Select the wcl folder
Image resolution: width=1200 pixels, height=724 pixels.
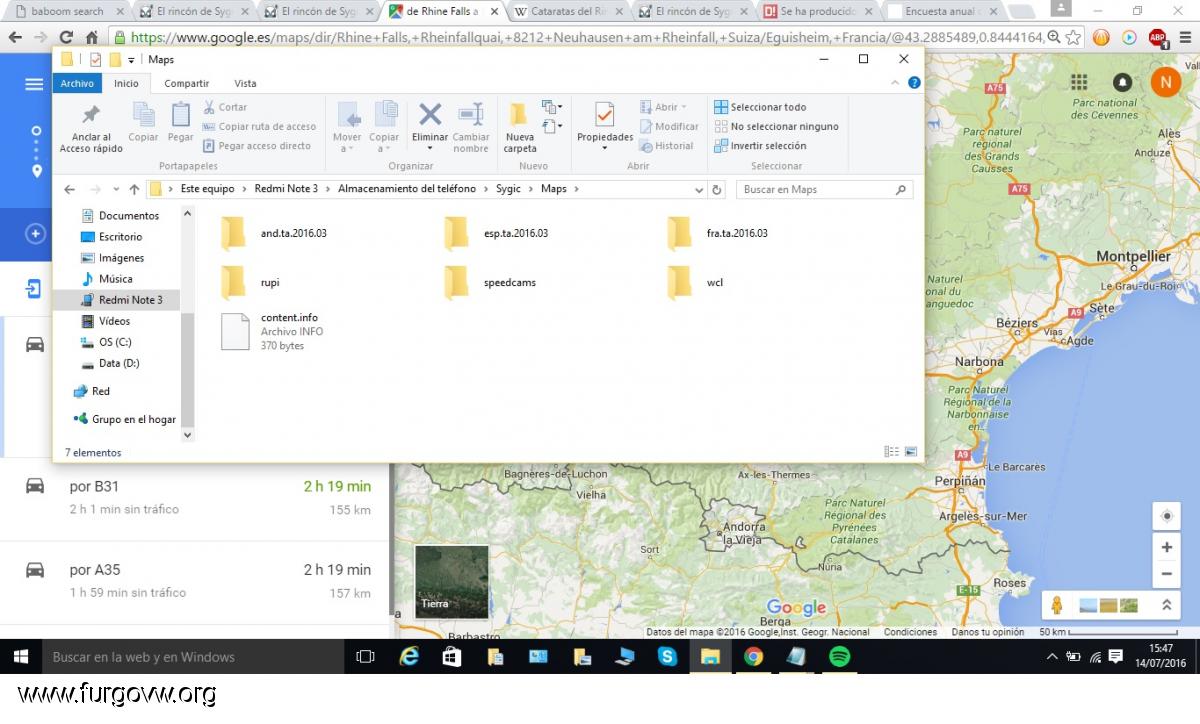(x=696, y=283)
